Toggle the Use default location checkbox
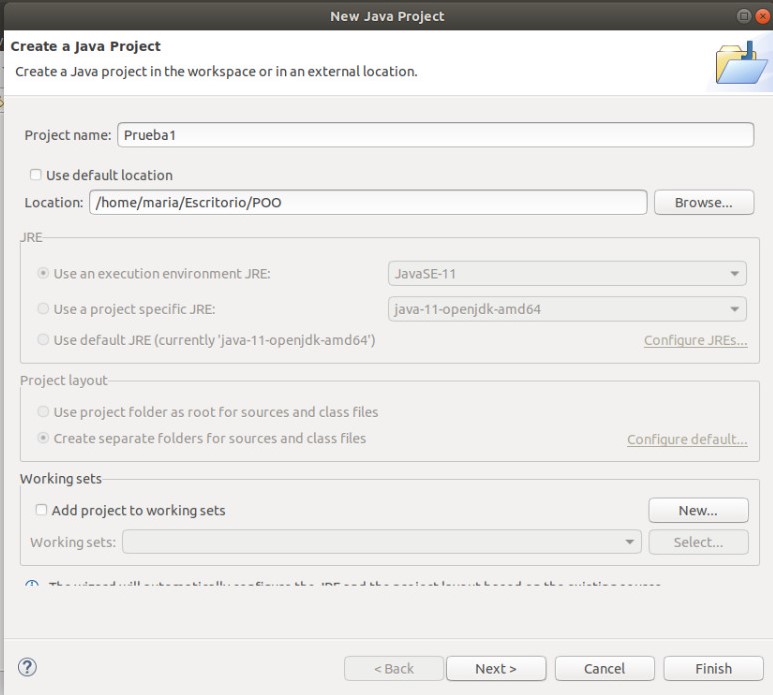 37,175
